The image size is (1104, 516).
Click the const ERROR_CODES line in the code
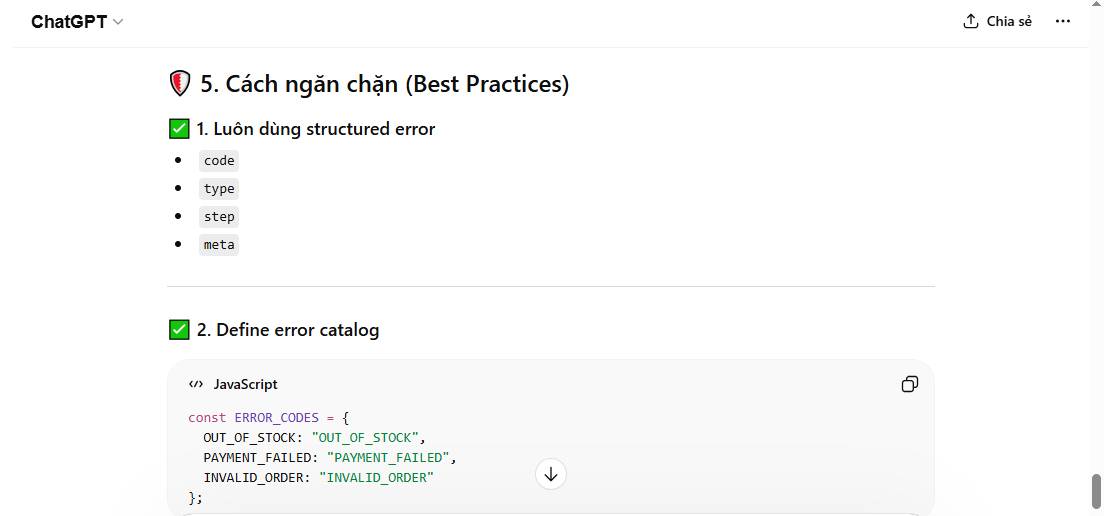[268, 417]
